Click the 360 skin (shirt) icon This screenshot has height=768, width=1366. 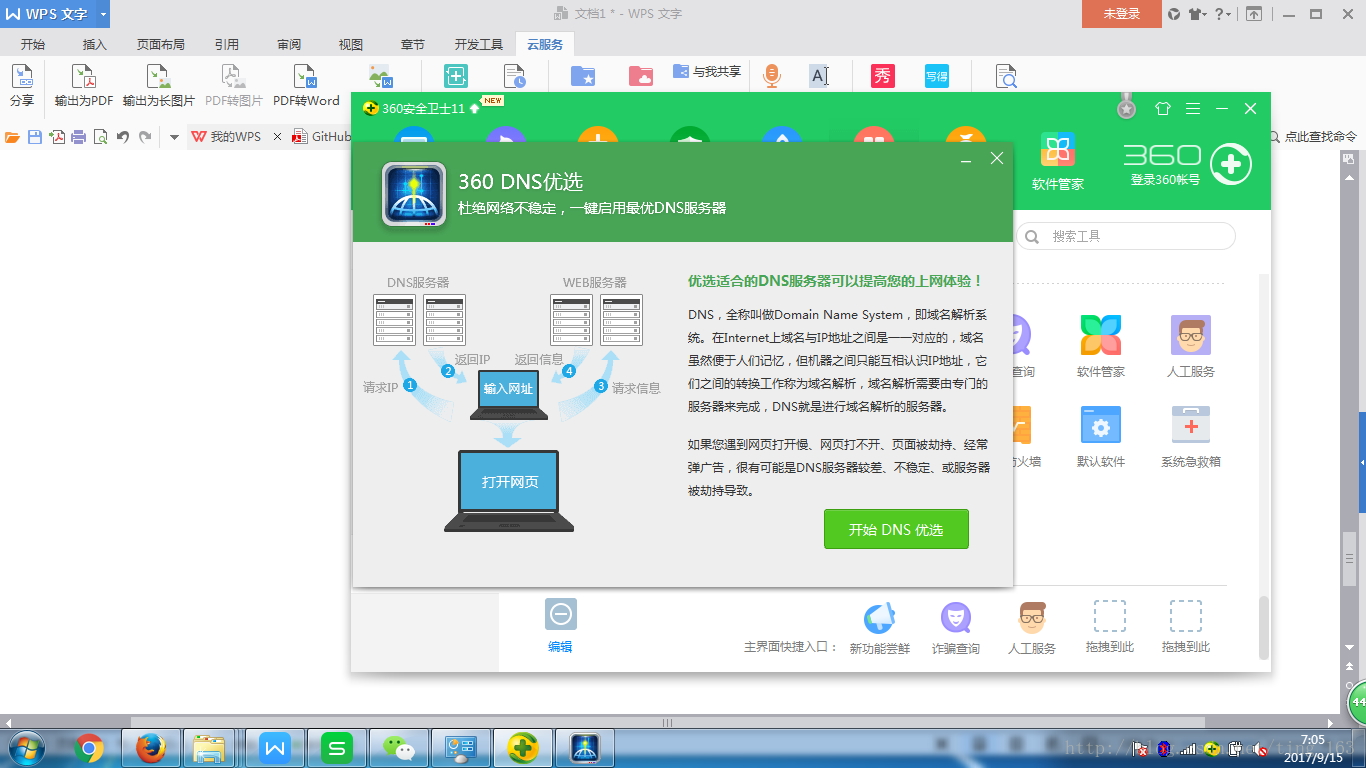point(1162,108)
